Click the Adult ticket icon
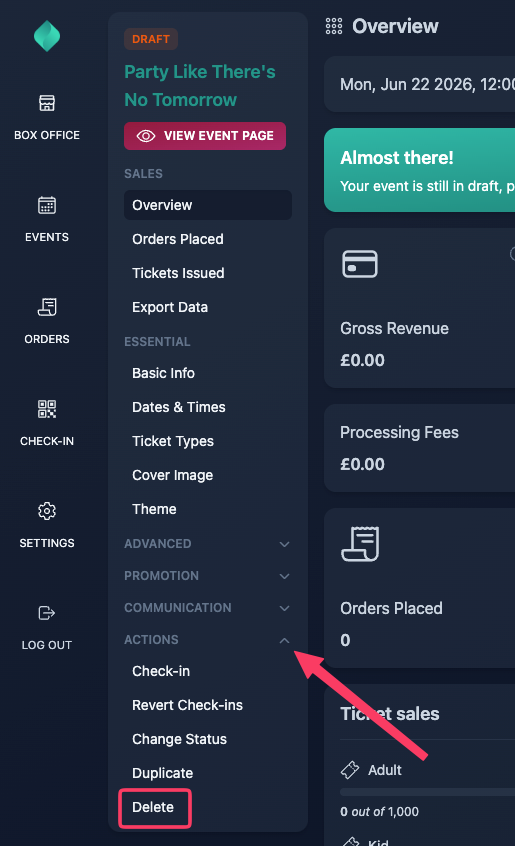Viewport: 515px width, 846px height. (350, 770)
